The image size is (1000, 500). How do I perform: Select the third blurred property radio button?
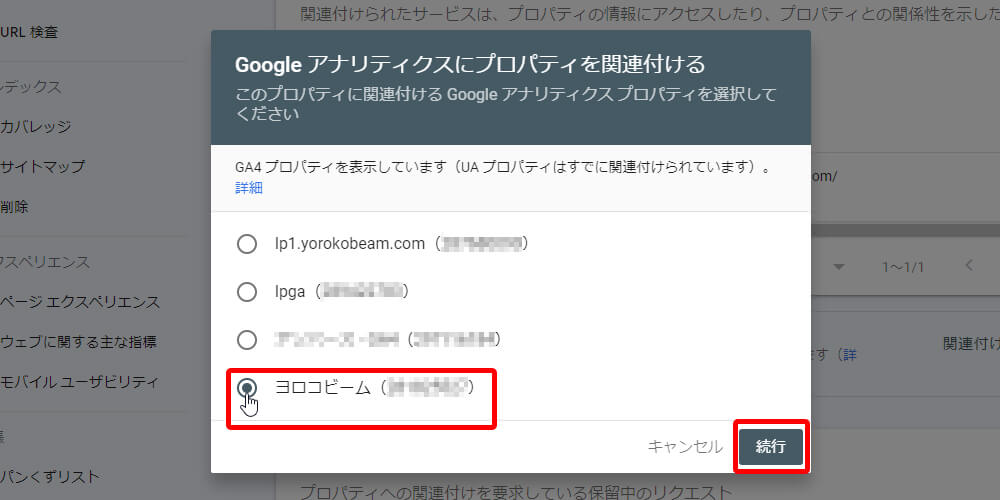click(x=247, y=340)
